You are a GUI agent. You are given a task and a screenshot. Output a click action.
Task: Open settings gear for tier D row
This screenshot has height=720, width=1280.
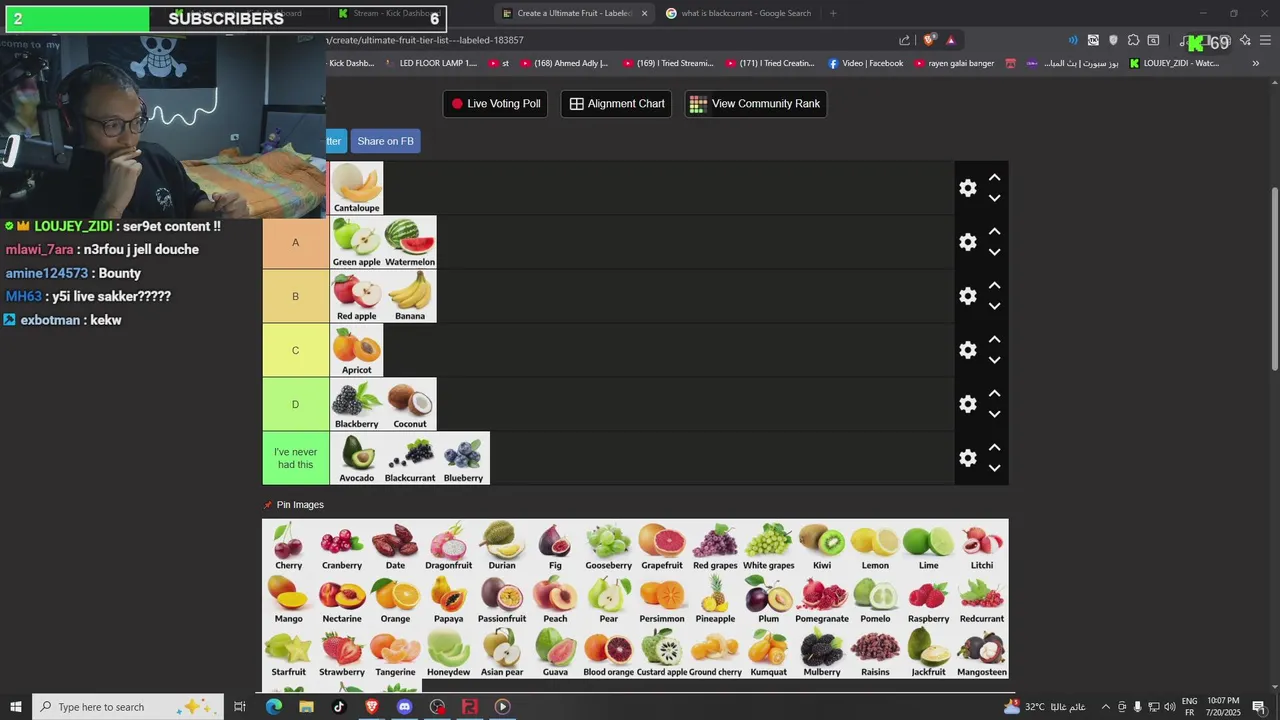tap(967, 404)
